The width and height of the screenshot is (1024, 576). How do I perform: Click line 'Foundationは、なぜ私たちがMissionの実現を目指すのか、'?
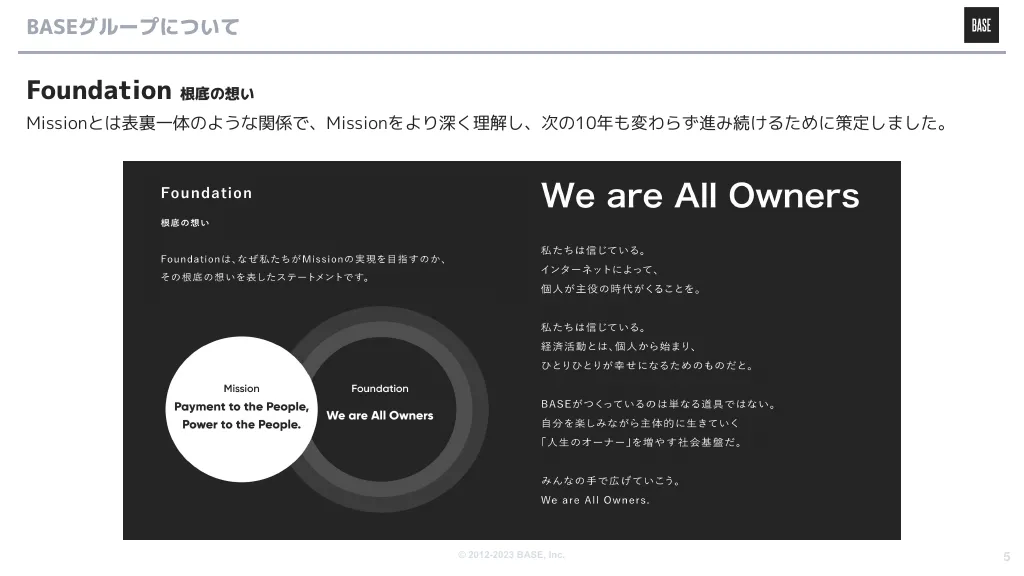tap(304, 259)
